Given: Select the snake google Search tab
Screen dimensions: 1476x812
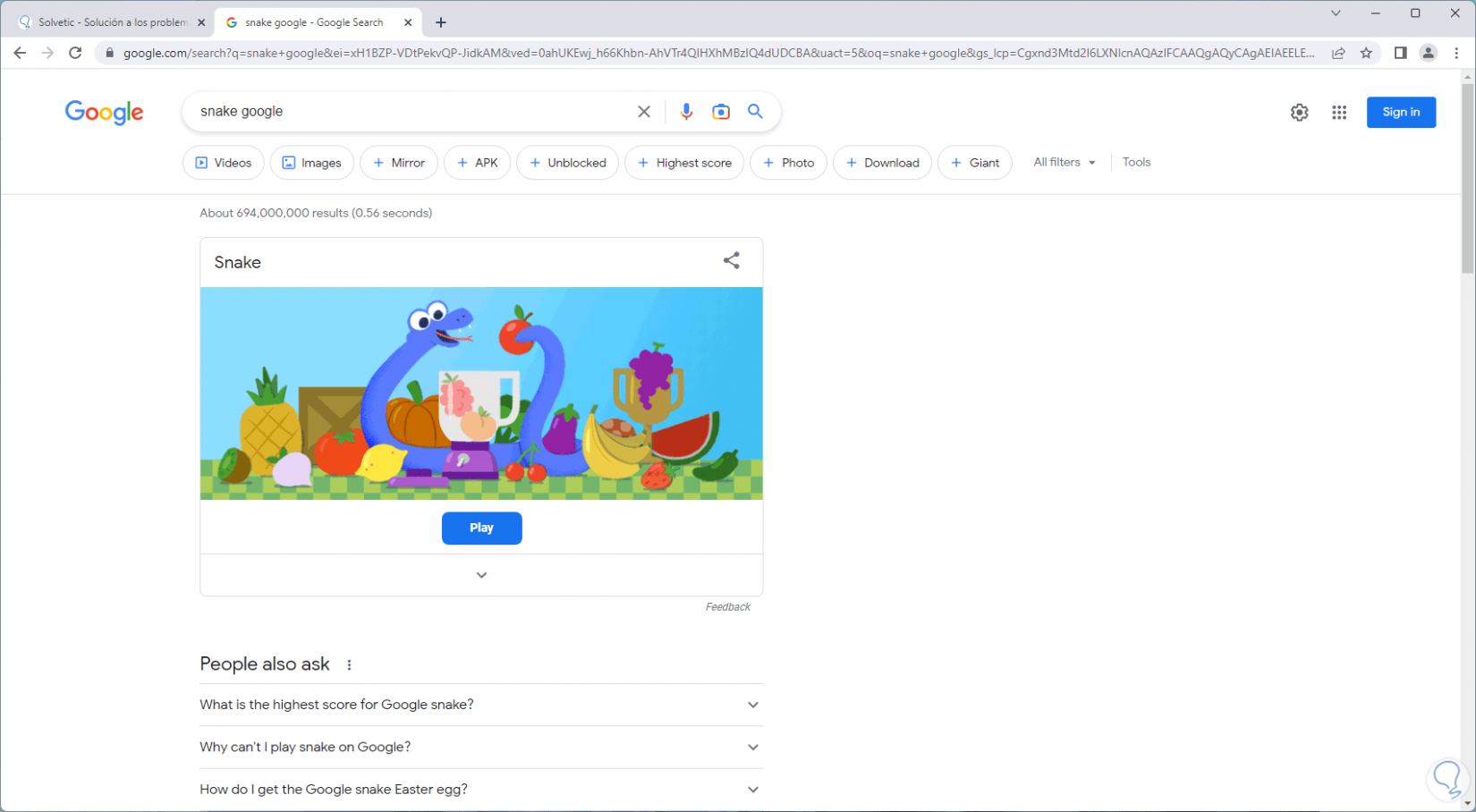Looking at the screenshot, I should point(318,22).
